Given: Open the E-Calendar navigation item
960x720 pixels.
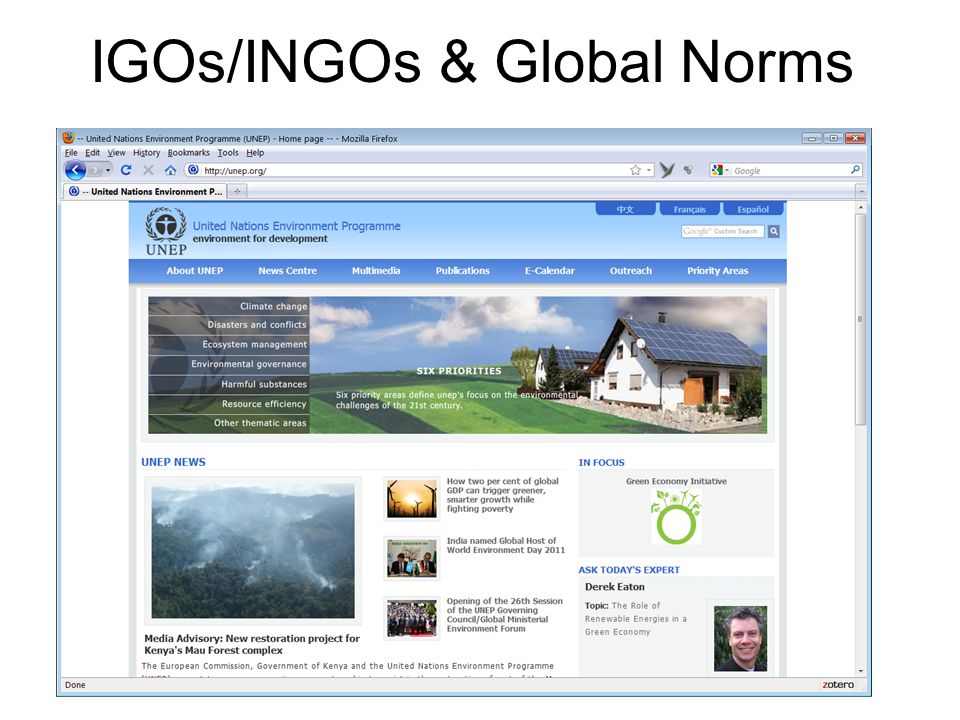Looking at the screenshot, I should (549, 271).
